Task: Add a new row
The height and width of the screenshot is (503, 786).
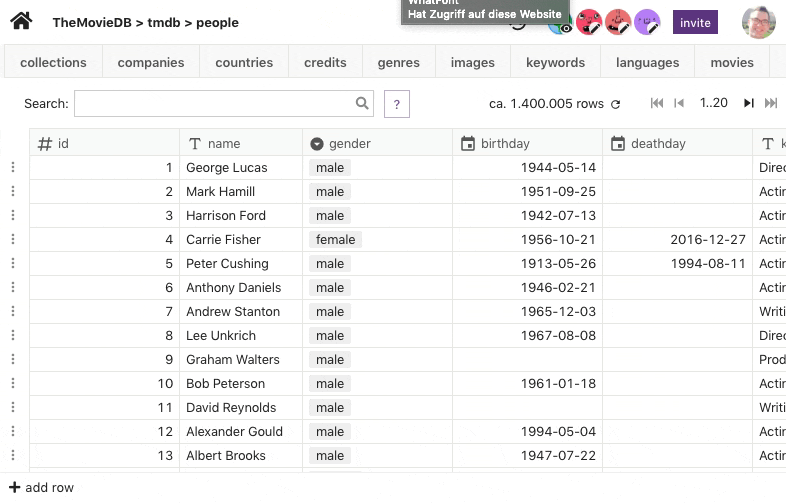Action: coord(42,487)
